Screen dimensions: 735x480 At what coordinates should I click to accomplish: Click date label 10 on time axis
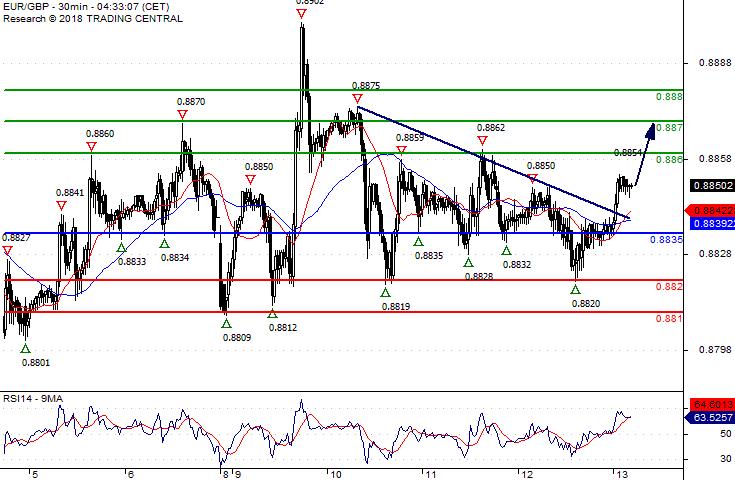[x=336, y=474]
